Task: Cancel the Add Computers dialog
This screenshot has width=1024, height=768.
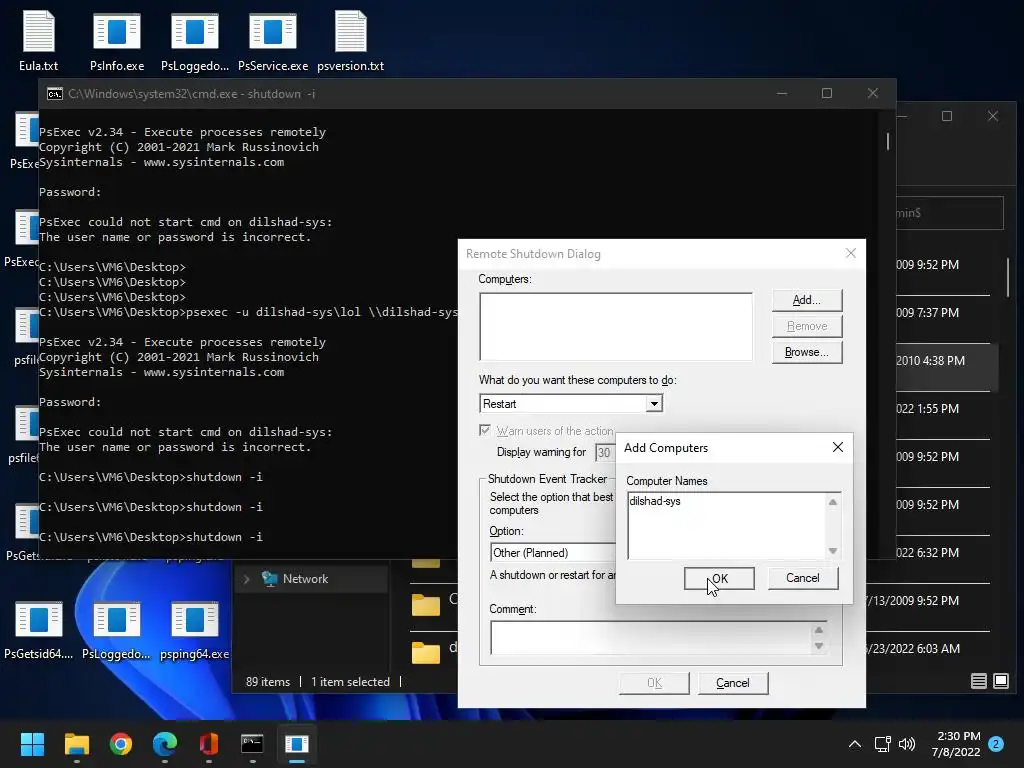Action: pyautogui.click(x=803, y=578)
